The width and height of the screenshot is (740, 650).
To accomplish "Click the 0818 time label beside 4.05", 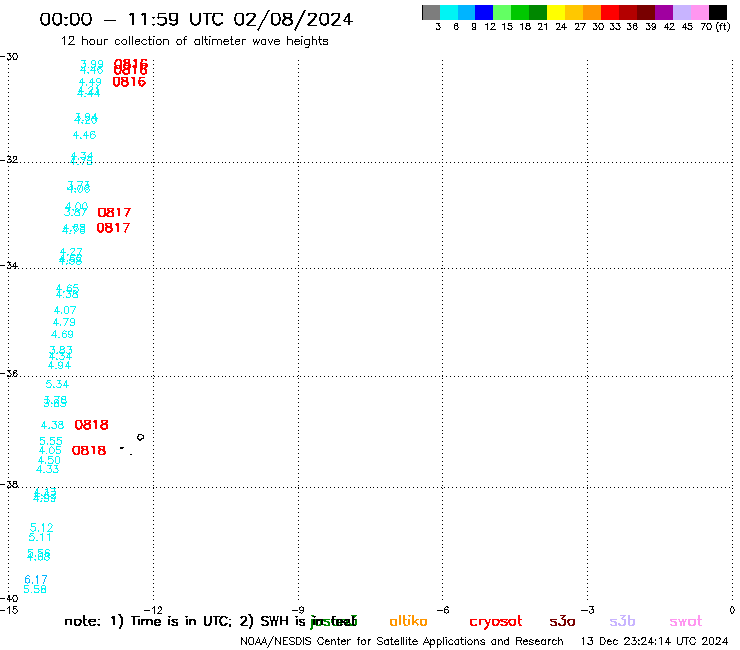I will [x=89, y=450].
